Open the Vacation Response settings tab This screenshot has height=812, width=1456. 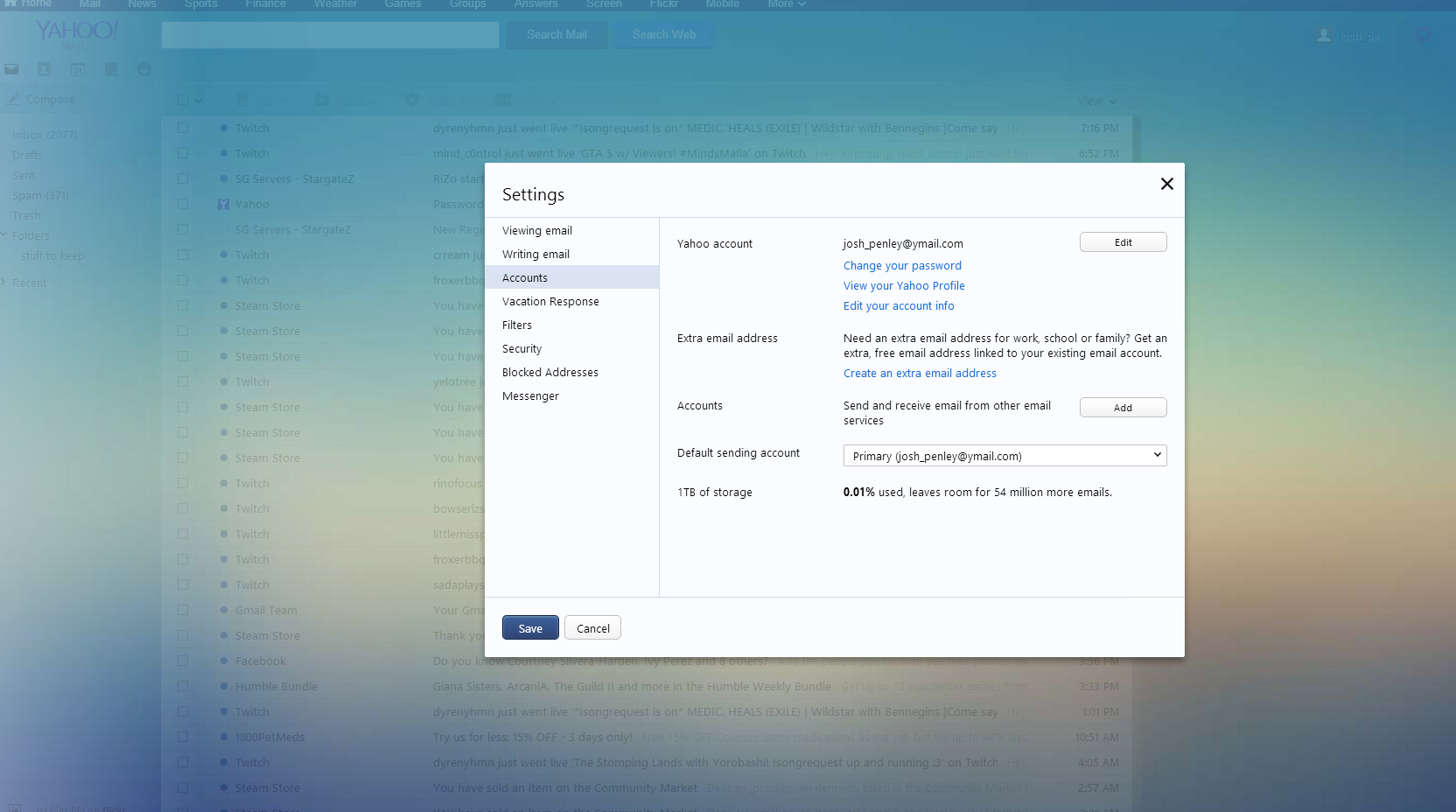571,301
